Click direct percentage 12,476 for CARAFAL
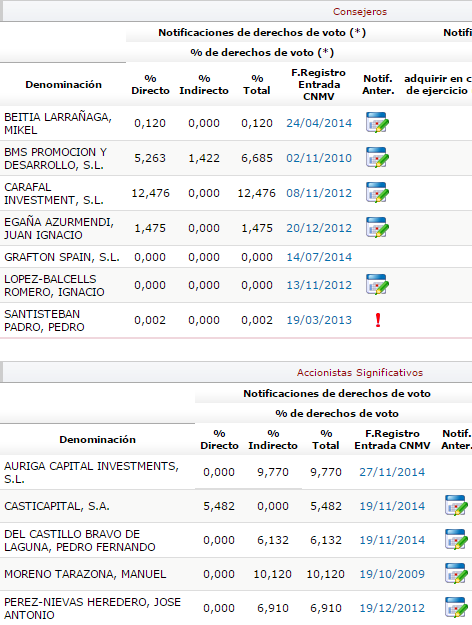This screenshot has width=472, height=625. [x=150, y=193]
